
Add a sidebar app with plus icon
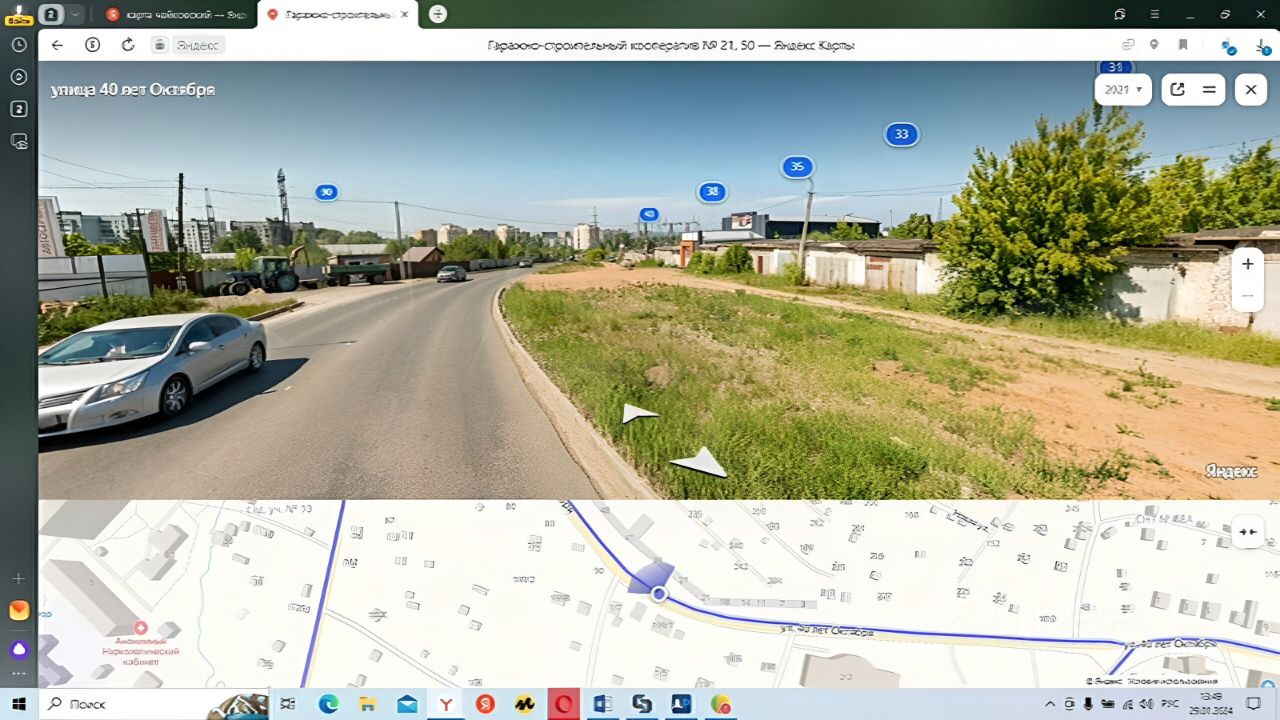coord(19,578)
